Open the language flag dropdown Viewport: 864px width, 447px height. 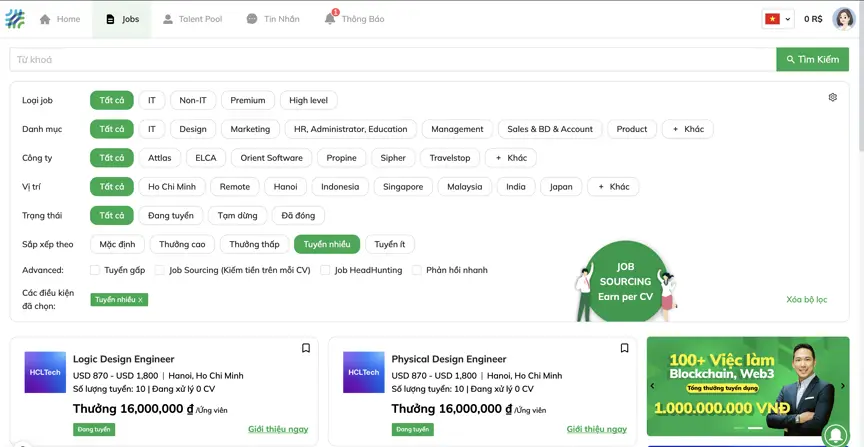(777, 19)
